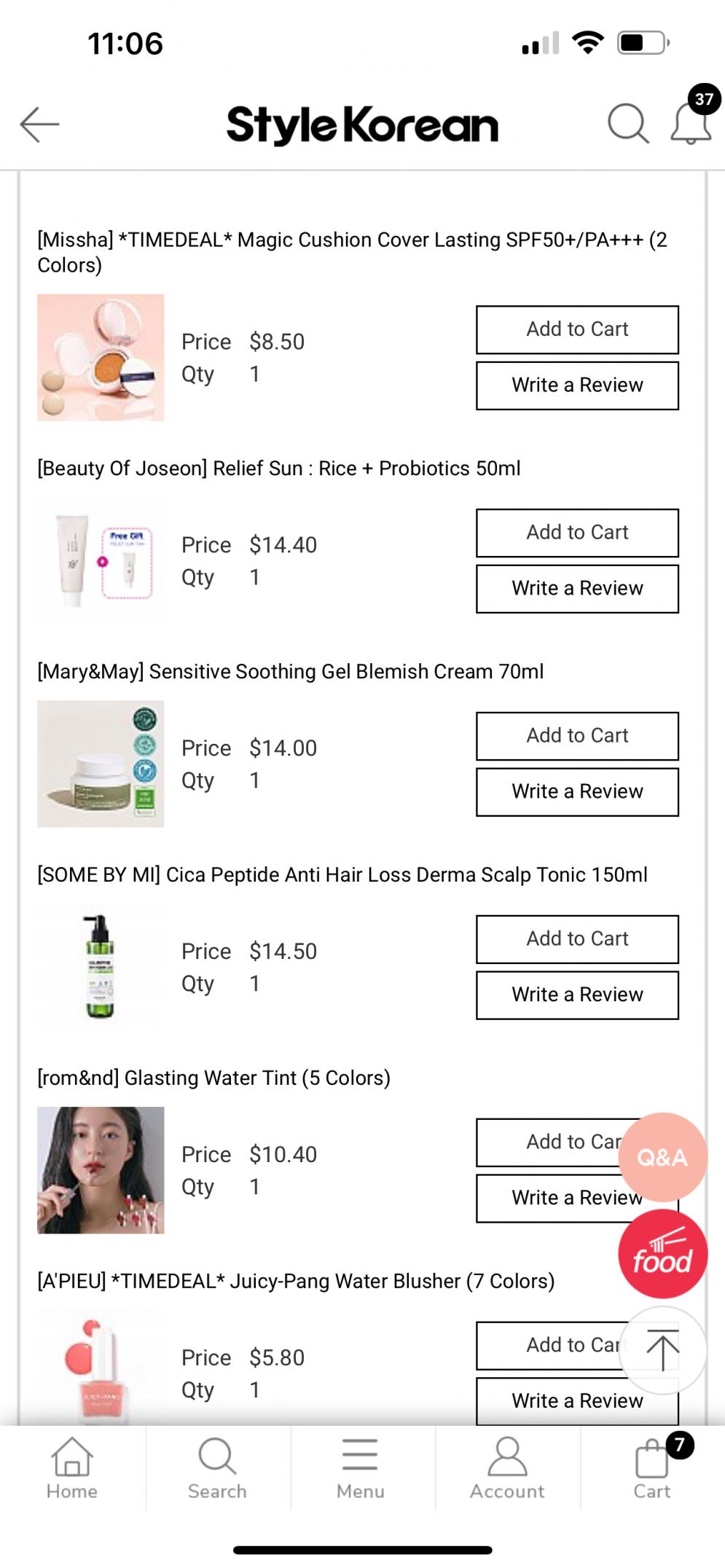Viewport: 725px width, 1568px height.
Task: Tap the Q&A floating bubble
Action: (662, 1156)
